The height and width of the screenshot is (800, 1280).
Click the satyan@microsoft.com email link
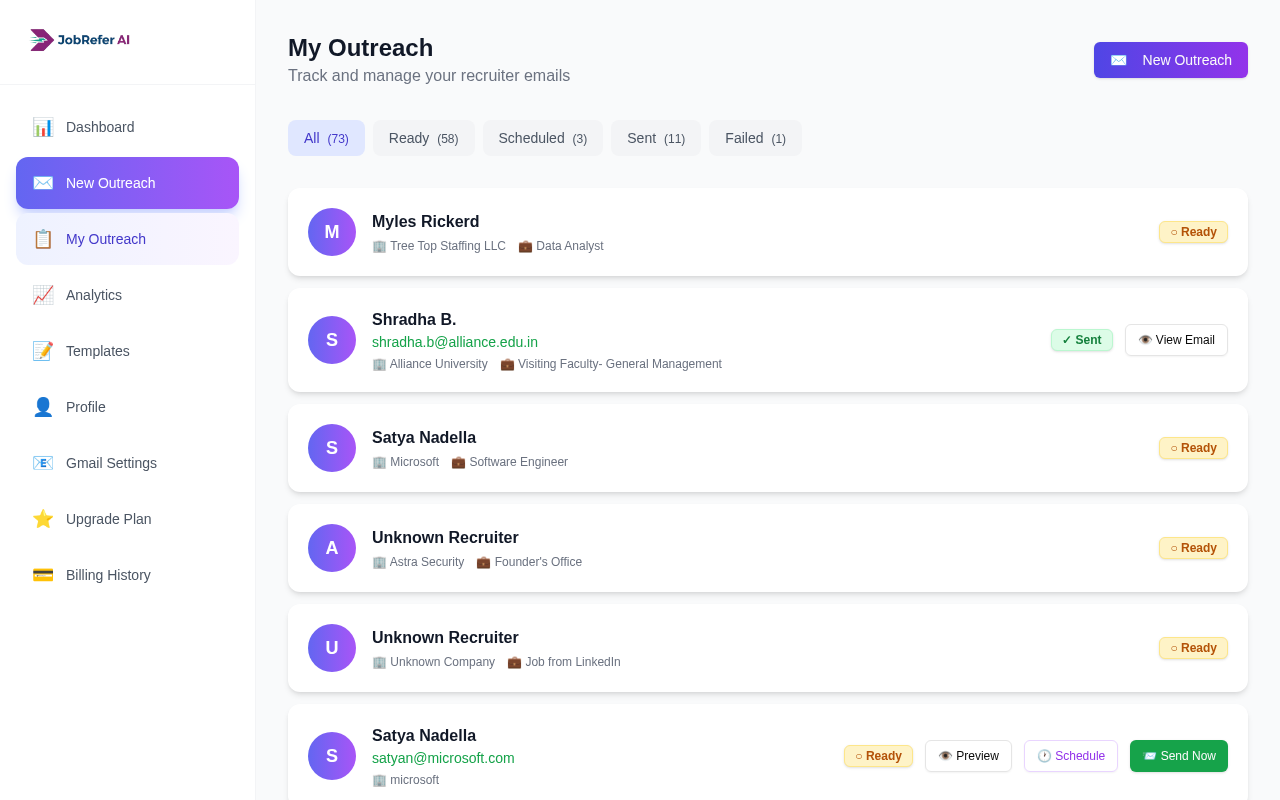[443, 758]
